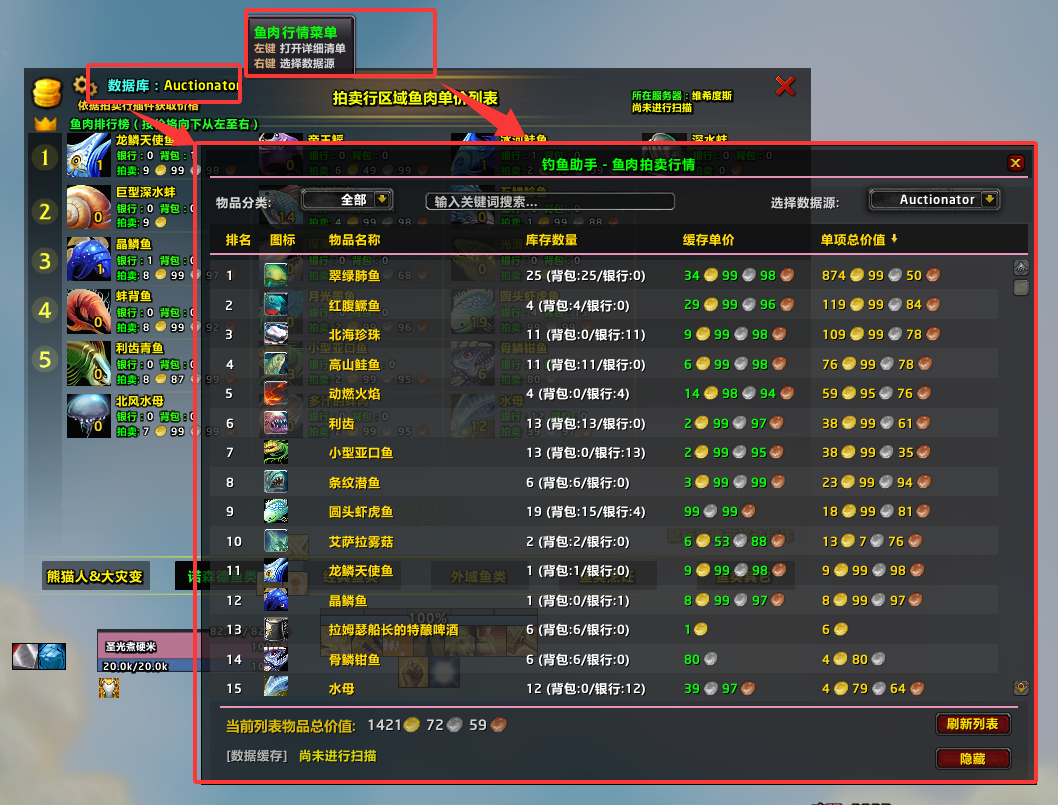Image resolution: width=1058 pixels, height=805 pixels.
Task: Click the 北风水母 jellyfish icon in leaderboard
Action: coord(88,416)
